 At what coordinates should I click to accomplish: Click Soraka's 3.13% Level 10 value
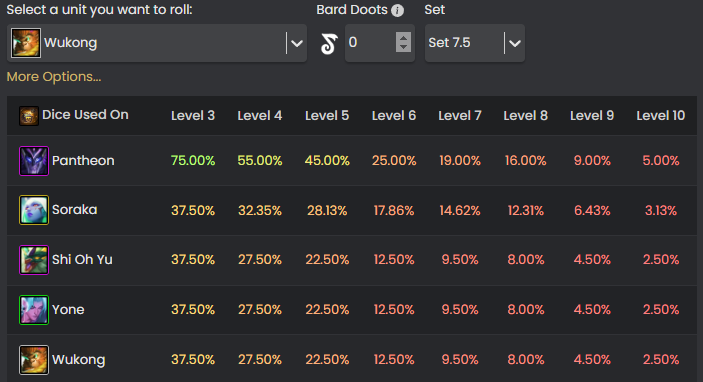[660, 210]
